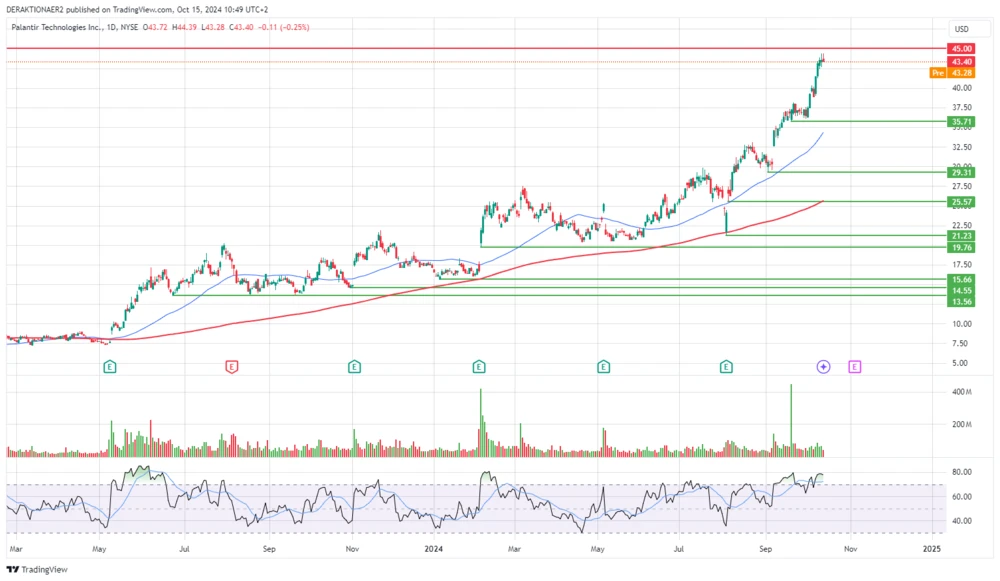Image resolution: width=1000 pixels, height=581 pixels.
Task: Open the USD currency selector
Action: coord(962,29)
